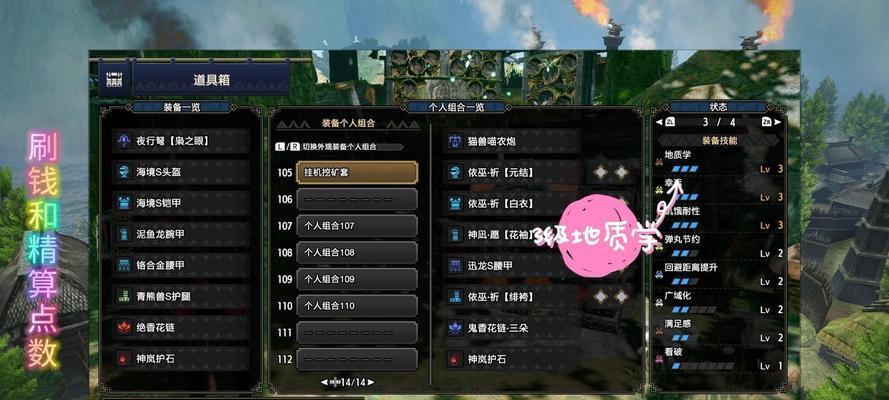Image resolution: width=889 pixels, height=400 pixels.
Task: Go to previous status page with ZL arrow
Action: [666, 122]
